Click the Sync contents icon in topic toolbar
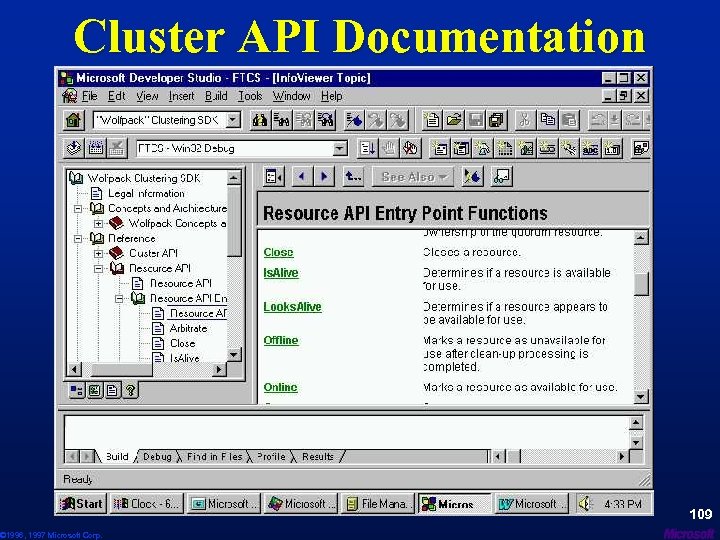This screenshot has height=540, width=720. click(x=274, y=176)
